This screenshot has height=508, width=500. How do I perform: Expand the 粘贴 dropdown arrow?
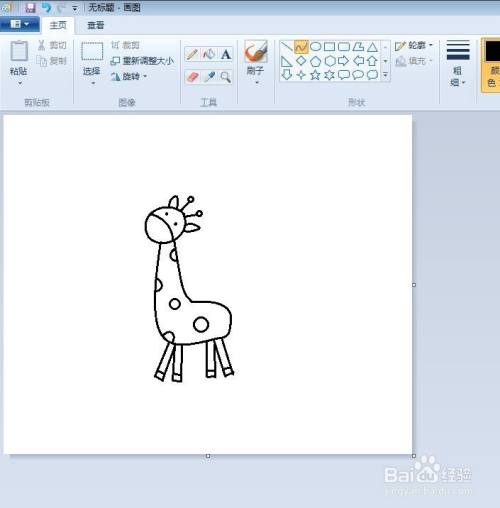20,83
